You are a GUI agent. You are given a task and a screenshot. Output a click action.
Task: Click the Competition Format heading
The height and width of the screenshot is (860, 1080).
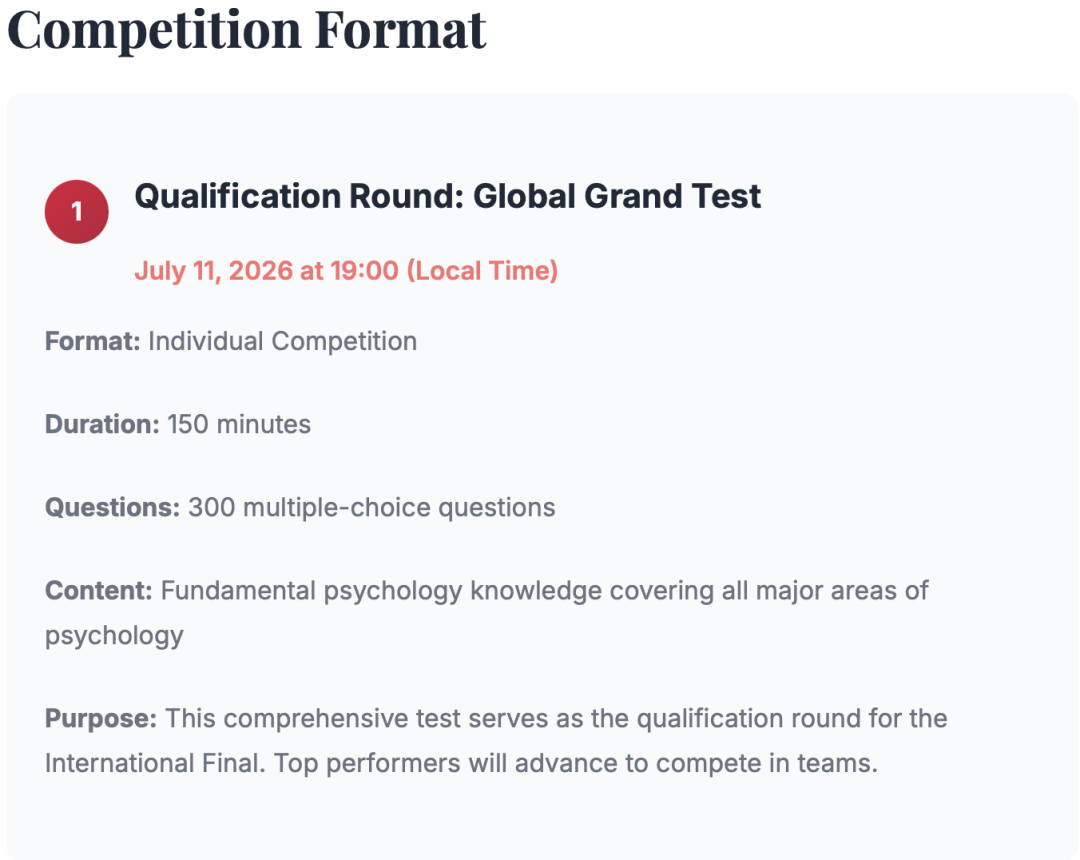coord(247,31)
